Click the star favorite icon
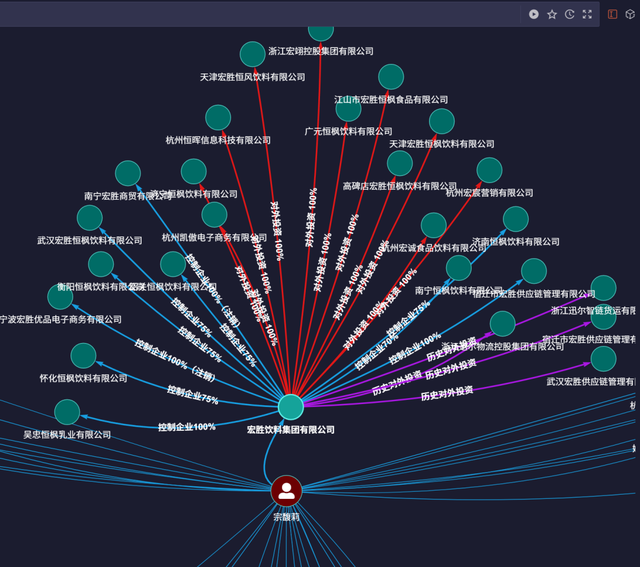 pos(552,14)
